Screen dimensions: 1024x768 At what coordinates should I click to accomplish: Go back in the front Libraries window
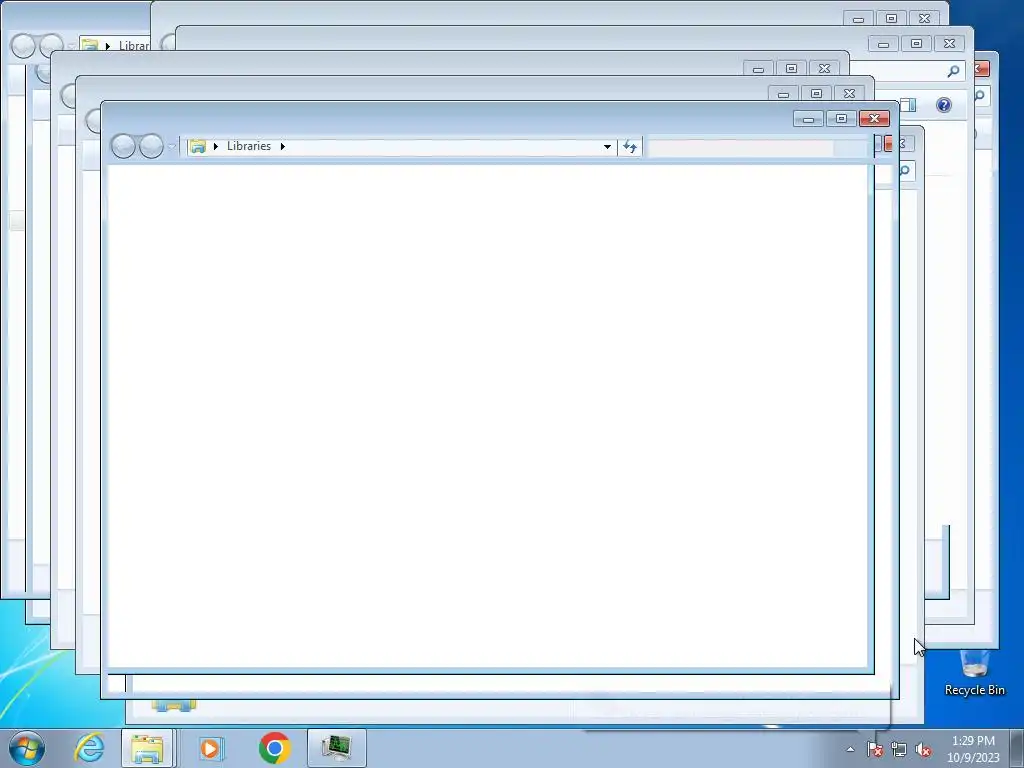coord(123,146)
